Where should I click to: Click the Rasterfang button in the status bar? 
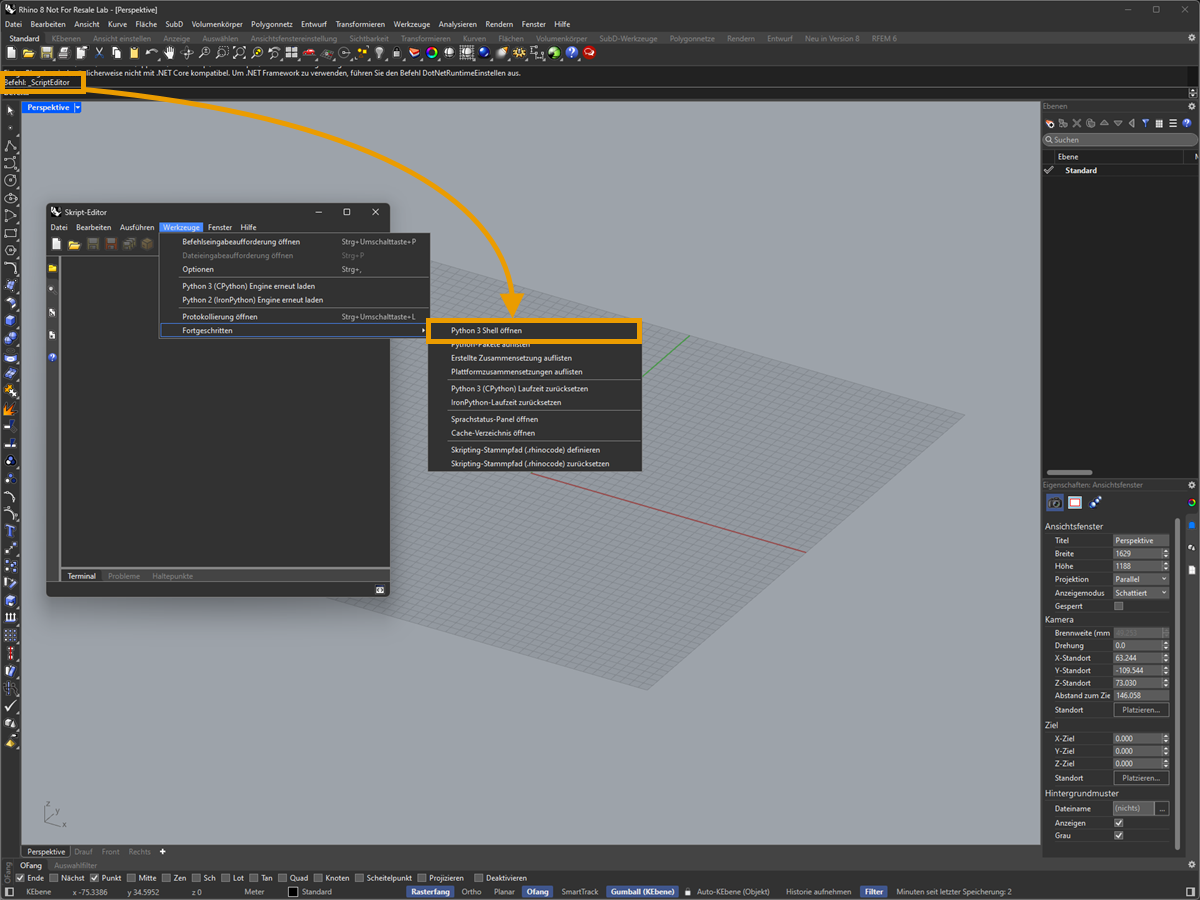tap(431, 891)
